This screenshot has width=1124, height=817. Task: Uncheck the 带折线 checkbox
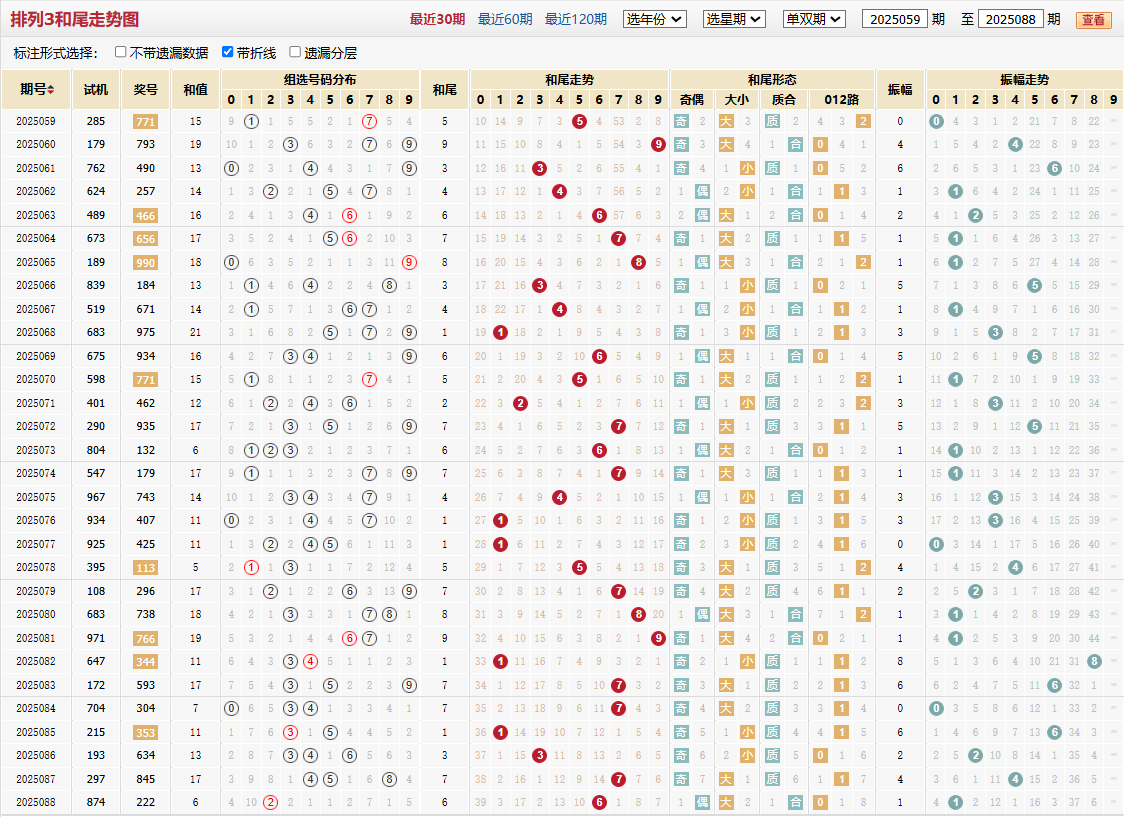click(x=227, y=52)
